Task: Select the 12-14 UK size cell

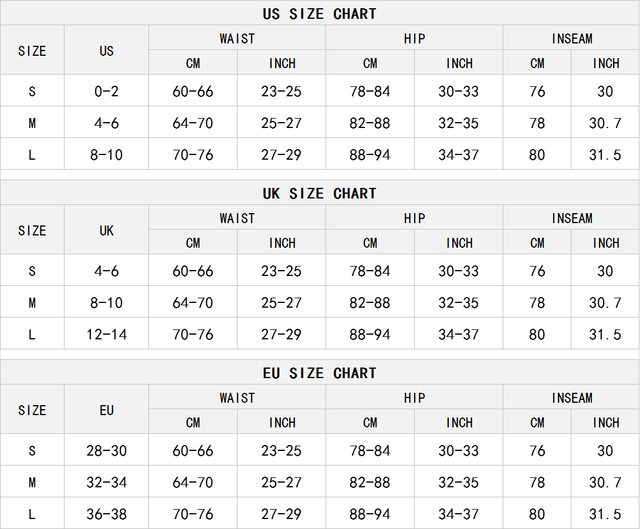Action: [x=107, y=335]
